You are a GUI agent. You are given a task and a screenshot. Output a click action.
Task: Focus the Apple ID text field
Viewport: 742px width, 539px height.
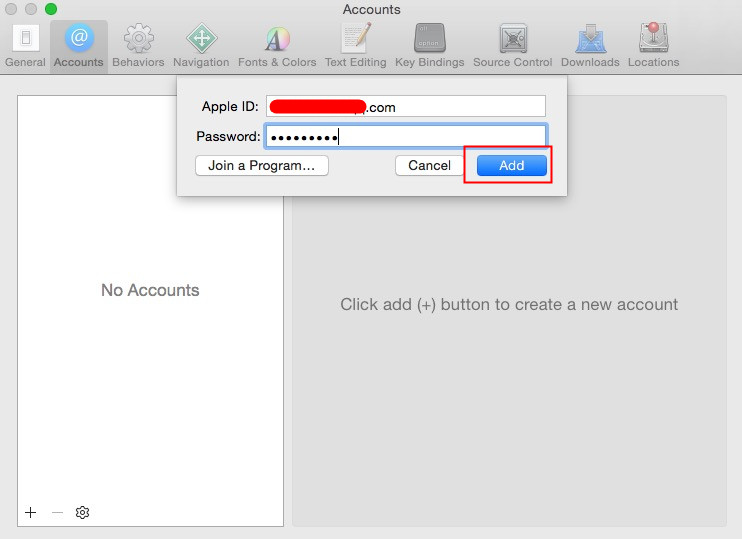coord(406,106)
